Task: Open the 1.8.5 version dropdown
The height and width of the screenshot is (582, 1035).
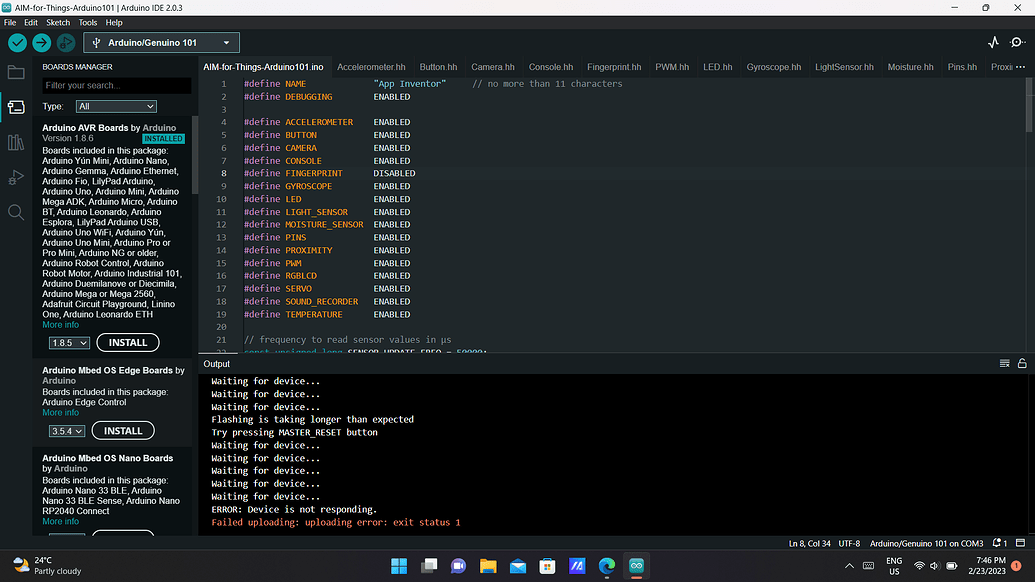Action: [x=69, y=342]
